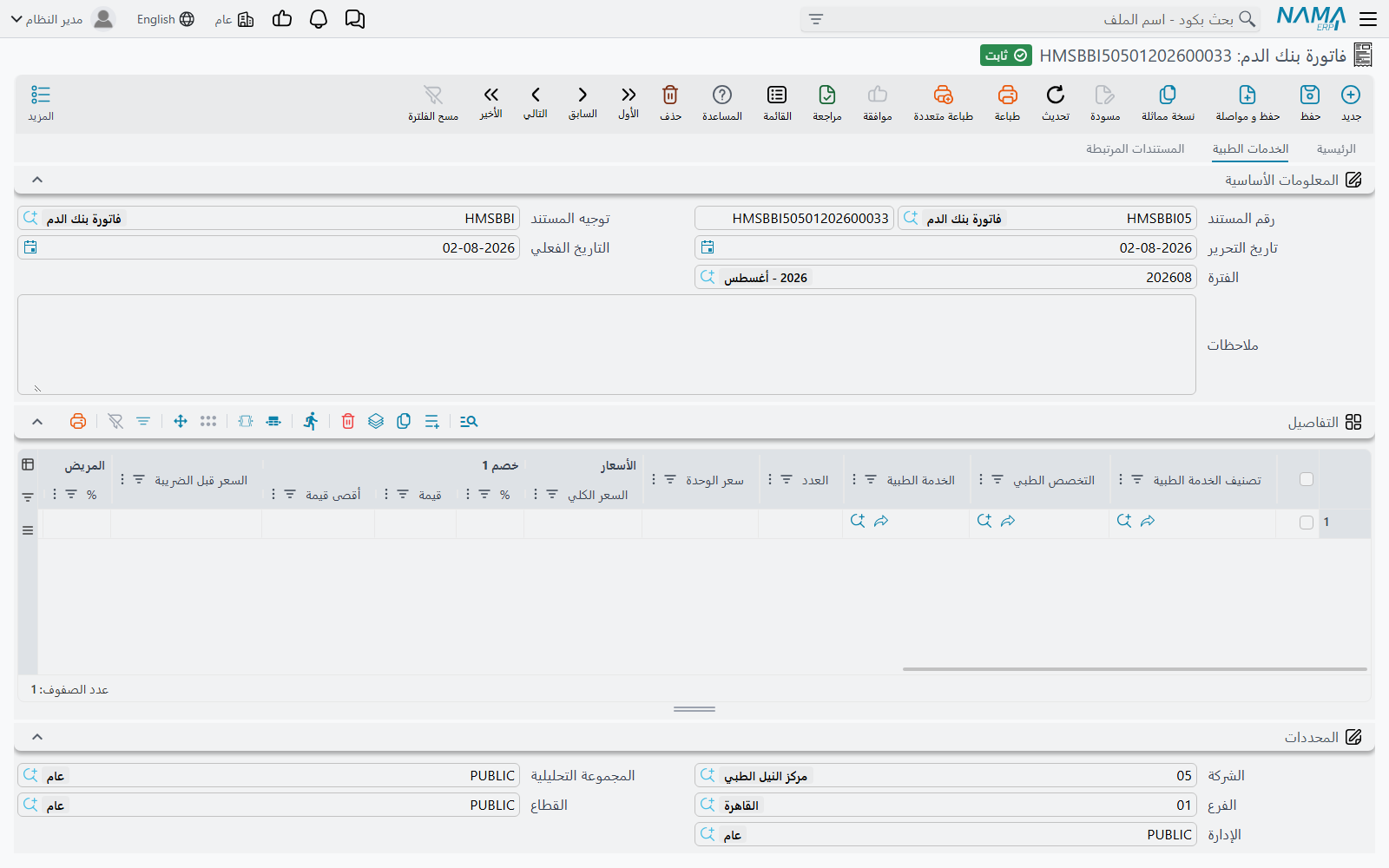
Task: Open filter options in the search bar
Action: pos(816,19)
